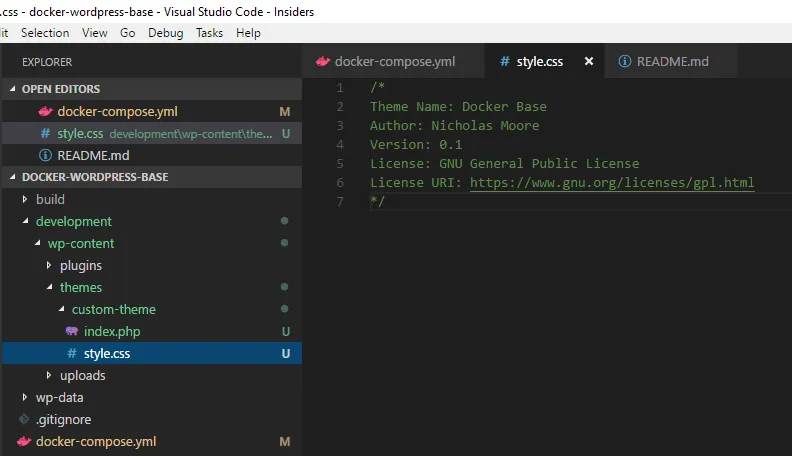Click the PHP elephant icon beside index.php

pos(72,331)
